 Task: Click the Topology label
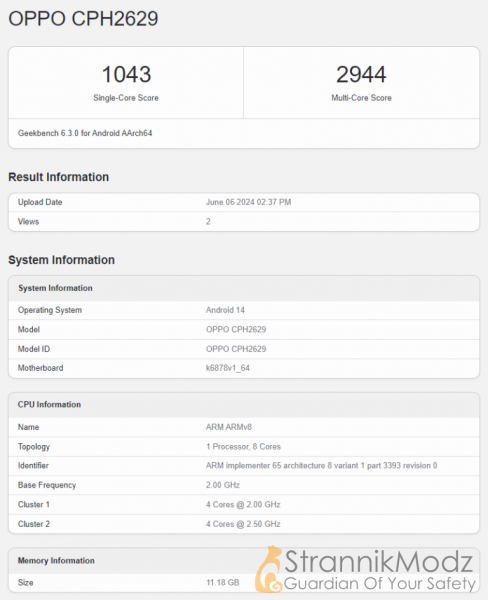pyautogui.click(x=34, y=447)
